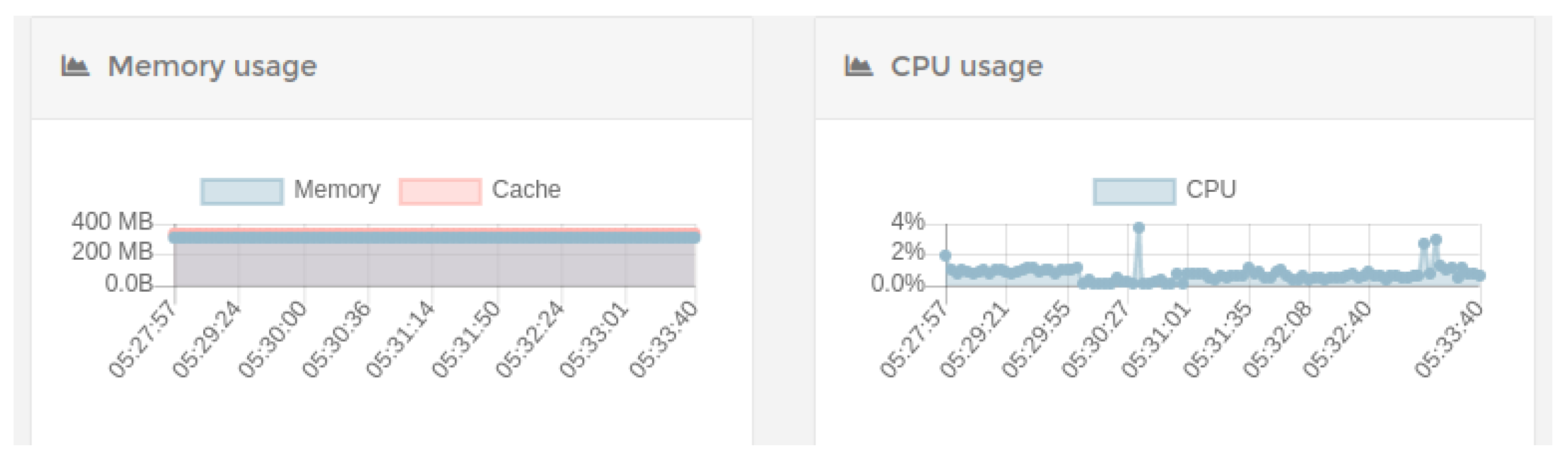The height and width of the screenshot is (462, 1568).
Task: Toggle the Memory series legend swatch
Action: 241,191
